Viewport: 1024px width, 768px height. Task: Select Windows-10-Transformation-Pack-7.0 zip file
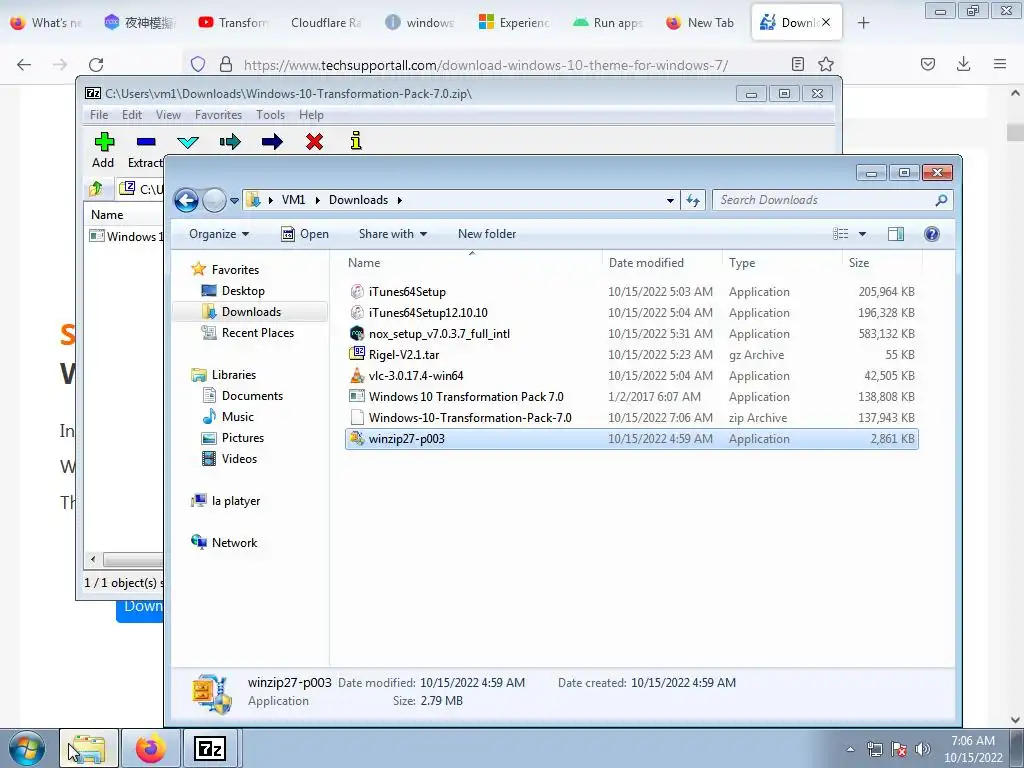click(632, 417)
